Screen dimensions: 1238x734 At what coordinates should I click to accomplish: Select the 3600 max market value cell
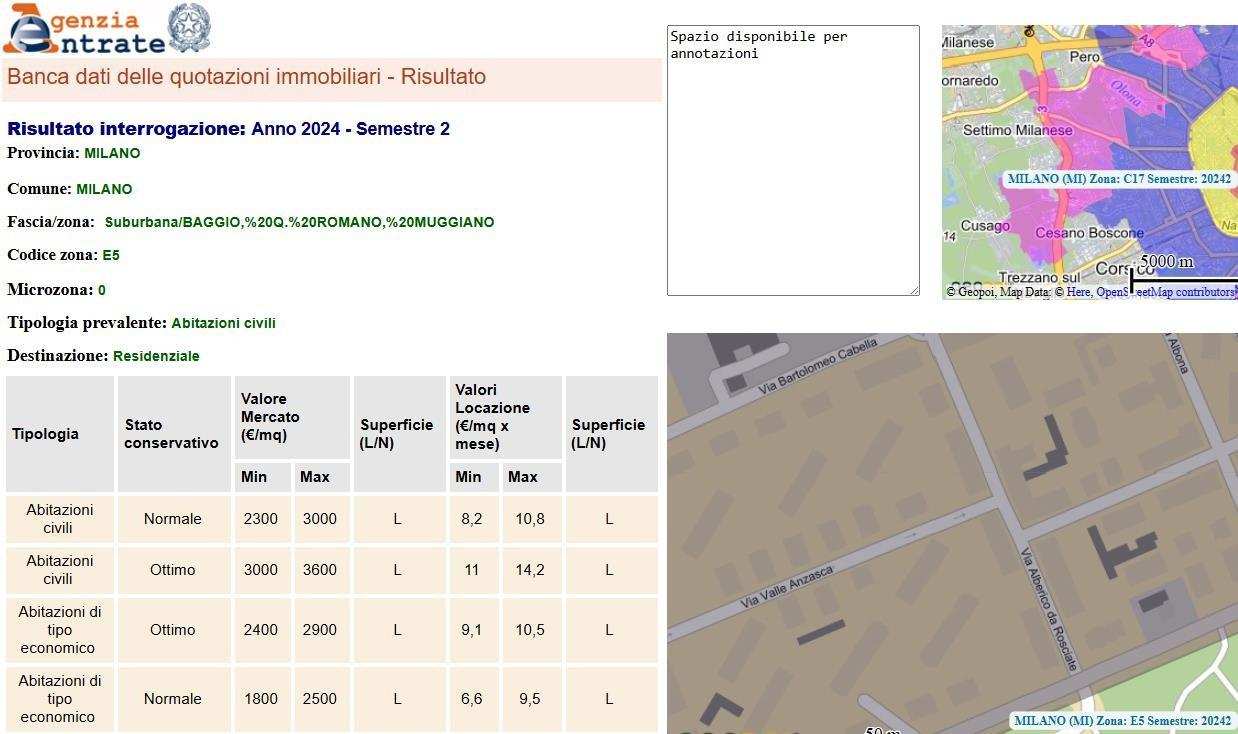click(x=320, y=570)
